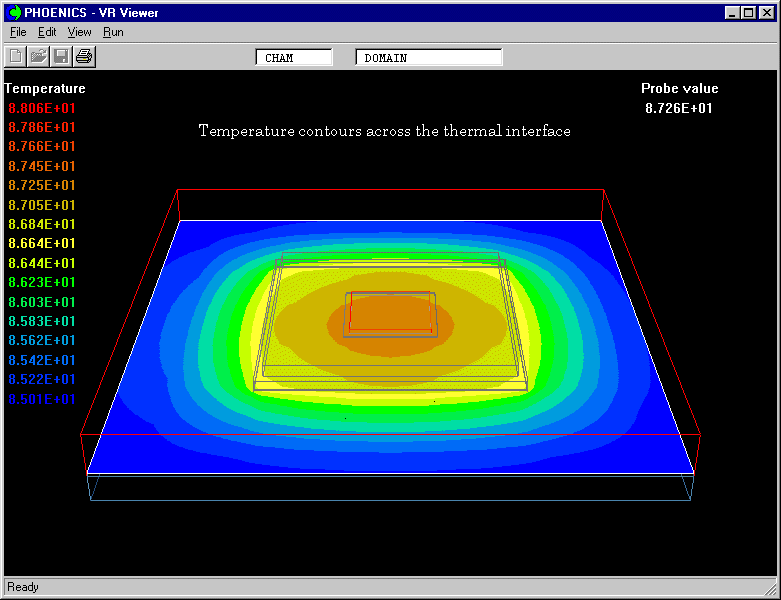The image size is (781, 600).
Task: Select the 8.501E+01 dark blue legend value
Action: 41,399
